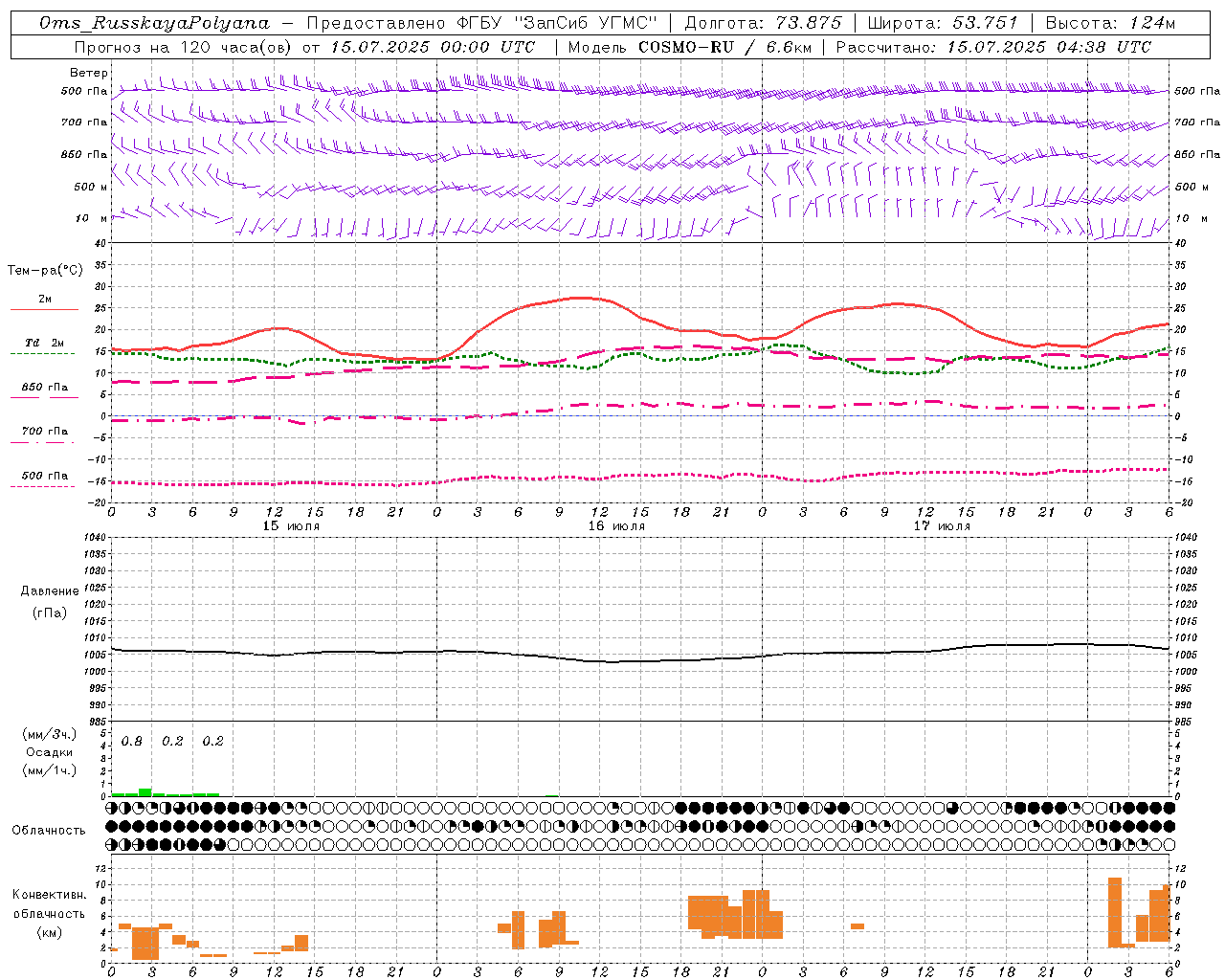Click the 'Давление' pressure panel label
The height and width of the screenshot is (980, 1225).
point(50,591)
